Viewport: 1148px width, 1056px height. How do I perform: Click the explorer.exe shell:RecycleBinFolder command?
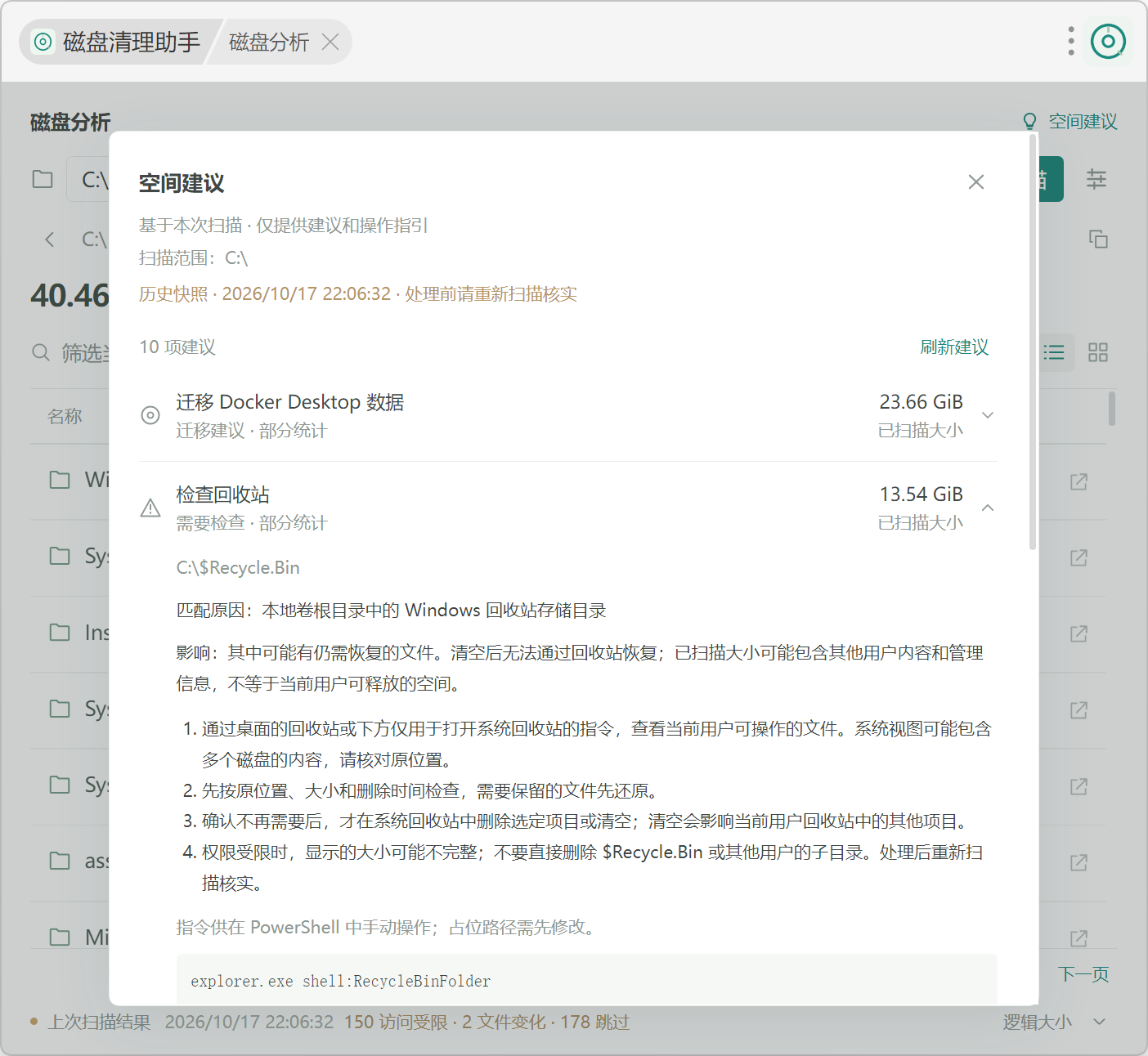[x=341, y=981]
